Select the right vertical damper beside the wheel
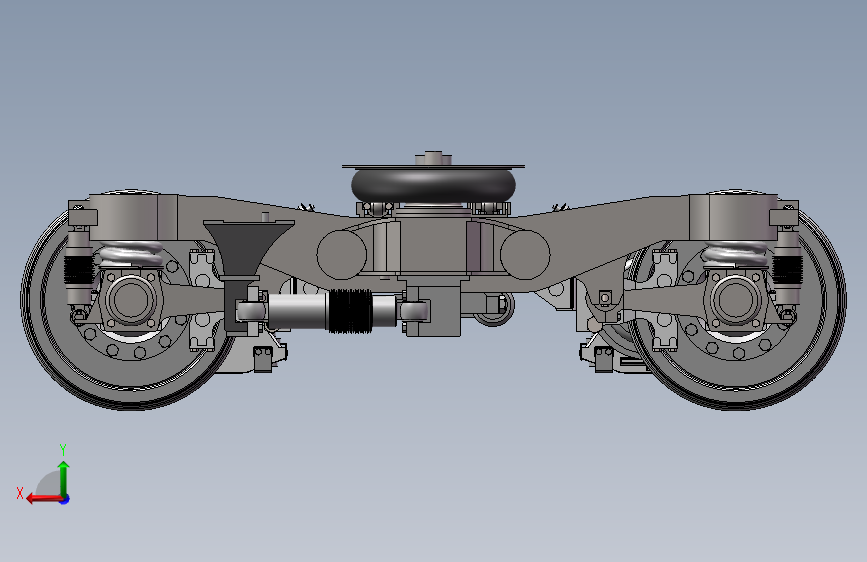This screenshot has width=867, height=562. [786, 267]
